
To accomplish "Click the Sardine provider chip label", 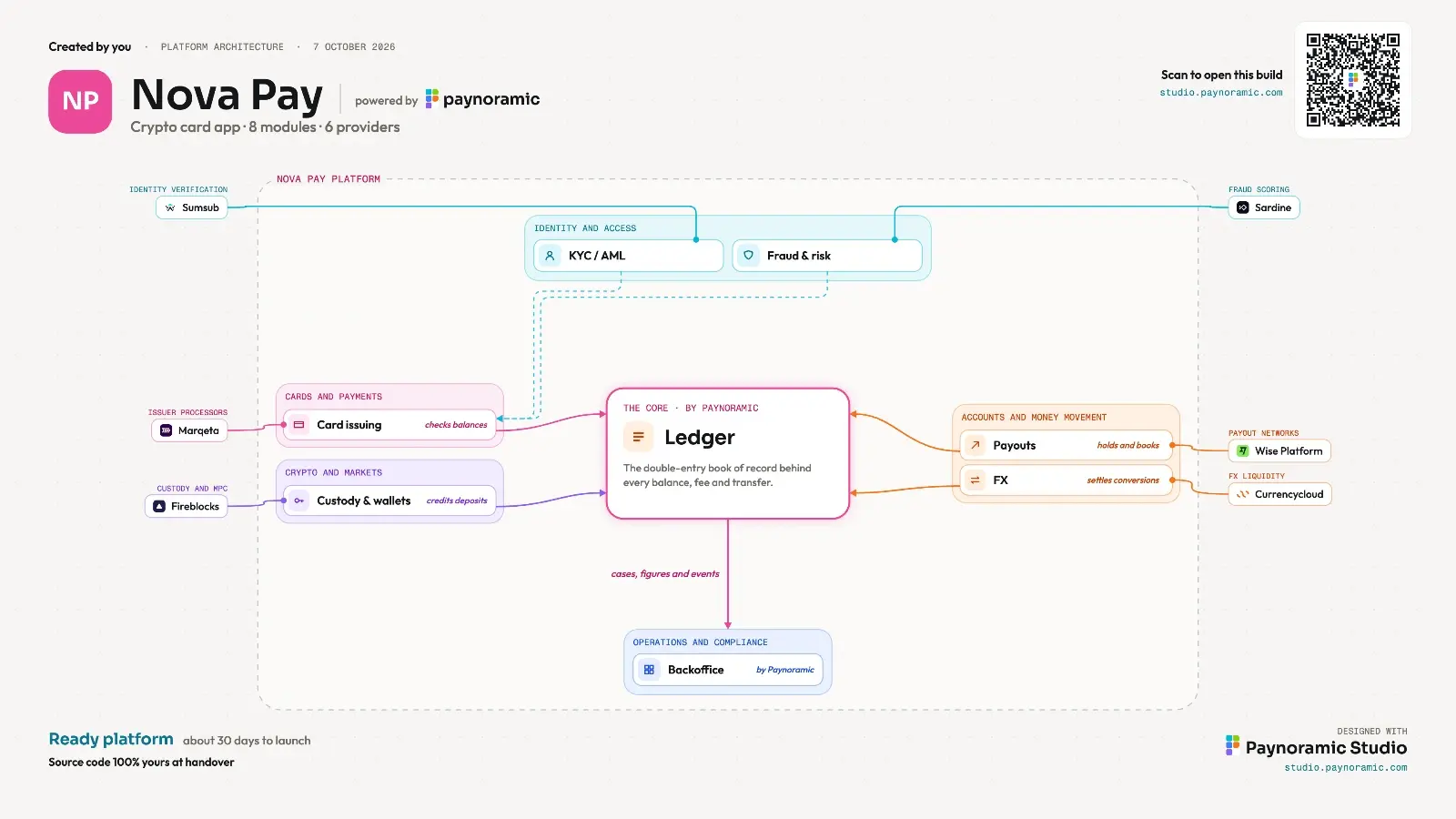I will 1272,207.
